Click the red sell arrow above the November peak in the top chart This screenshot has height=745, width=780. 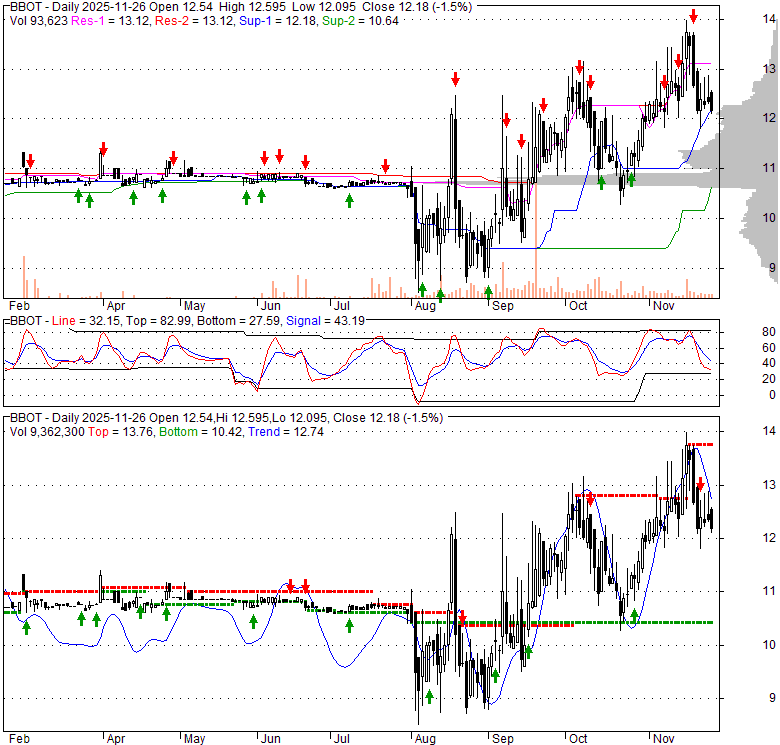[692, 16]
